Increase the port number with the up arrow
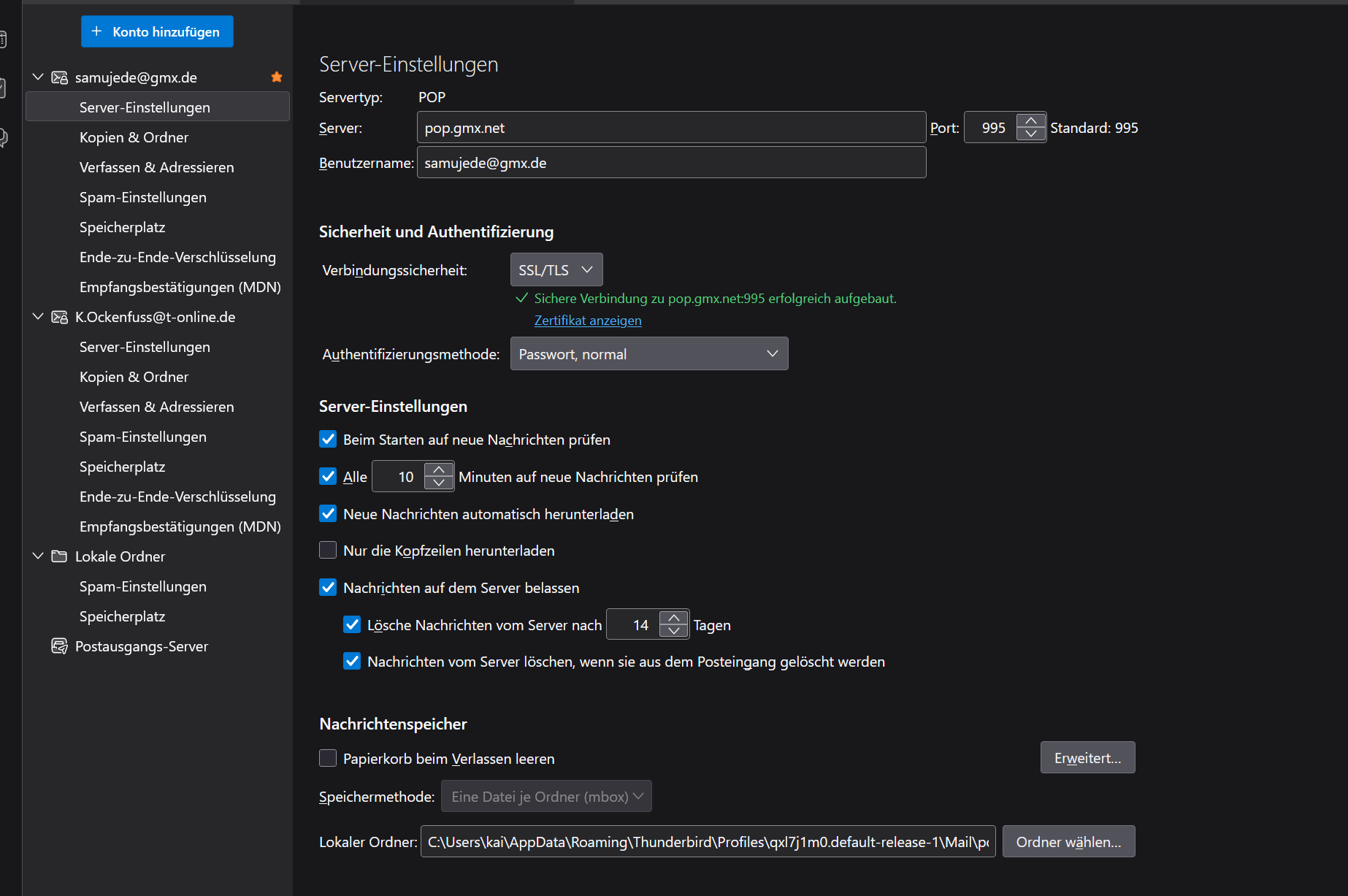Screen dimensions: 1348x896 click(1031, 120)
